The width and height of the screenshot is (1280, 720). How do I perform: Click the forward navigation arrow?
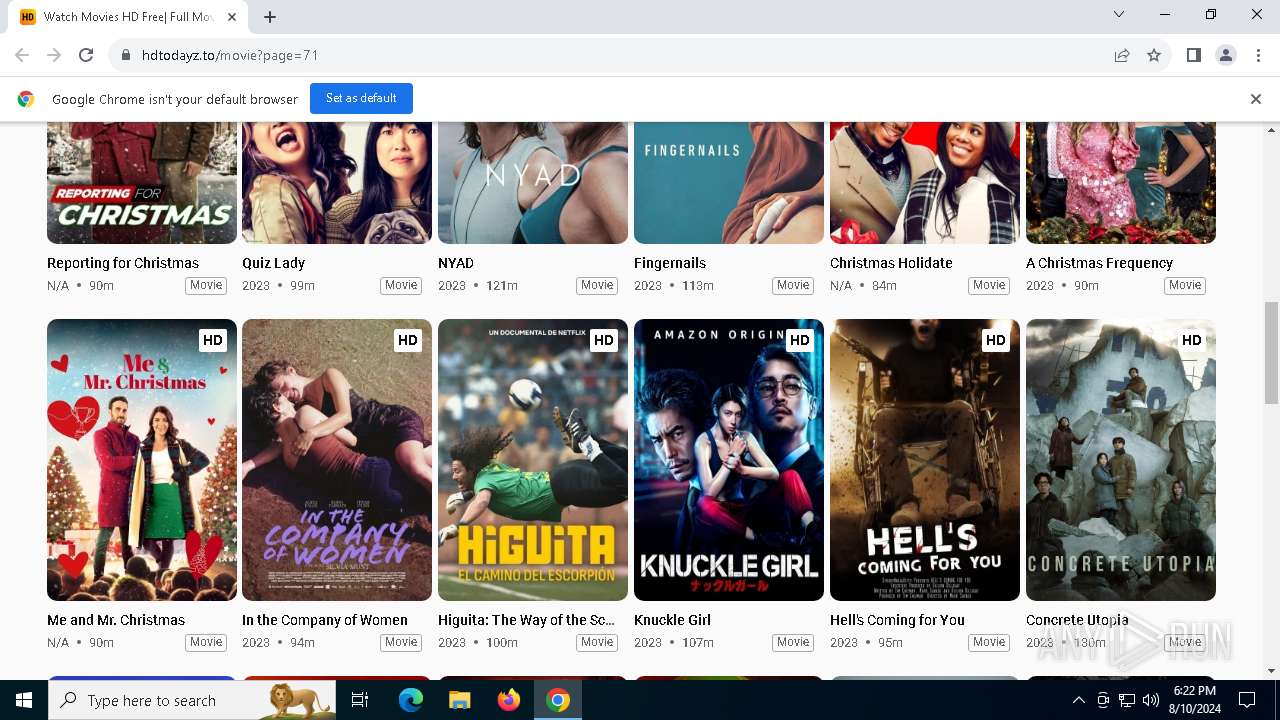point(54,56)
